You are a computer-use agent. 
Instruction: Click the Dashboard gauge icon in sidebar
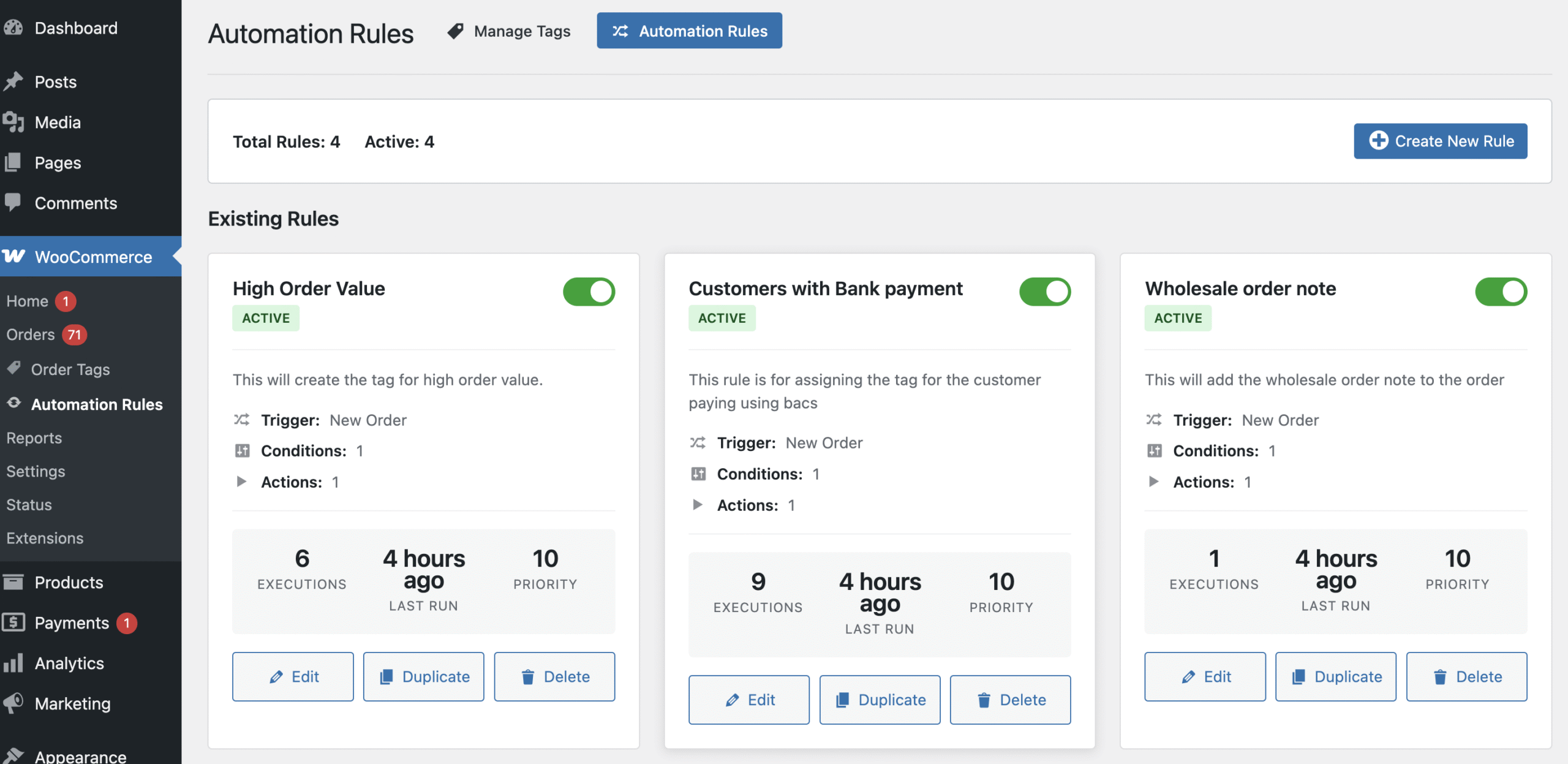(x=13, y=28)
